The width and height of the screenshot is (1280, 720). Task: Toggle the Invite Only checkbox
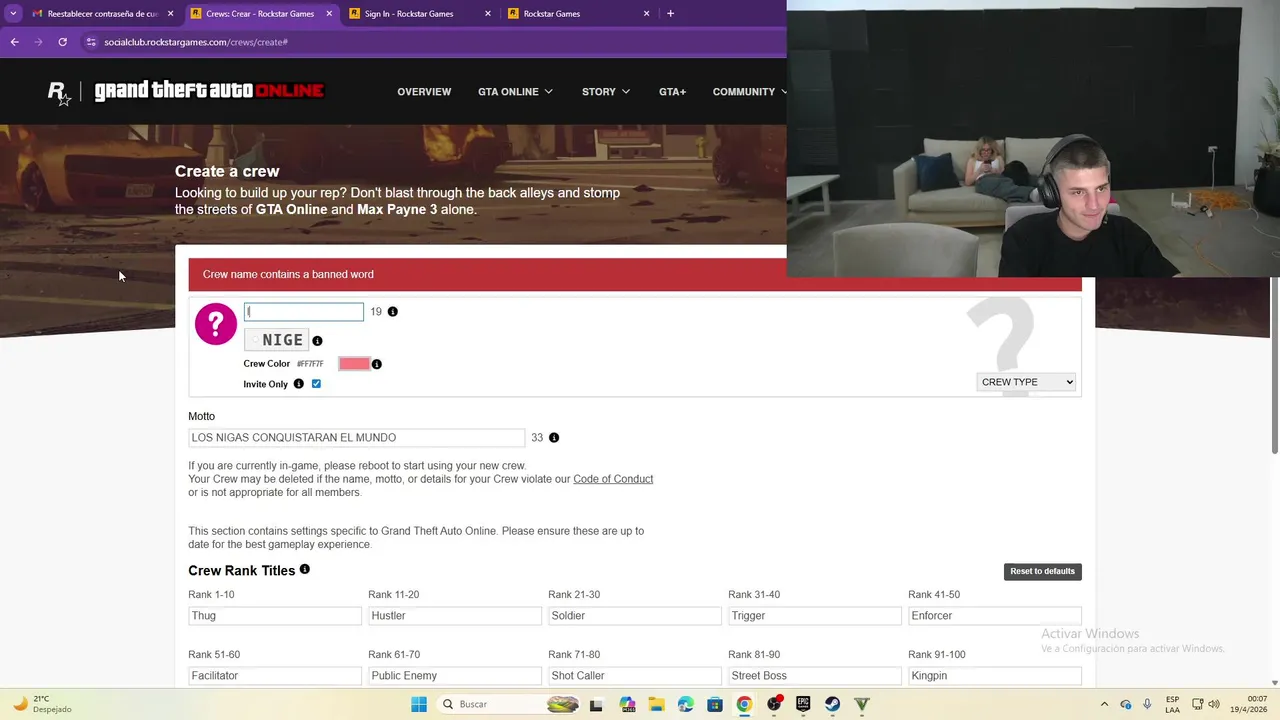[x=316, y=384]
